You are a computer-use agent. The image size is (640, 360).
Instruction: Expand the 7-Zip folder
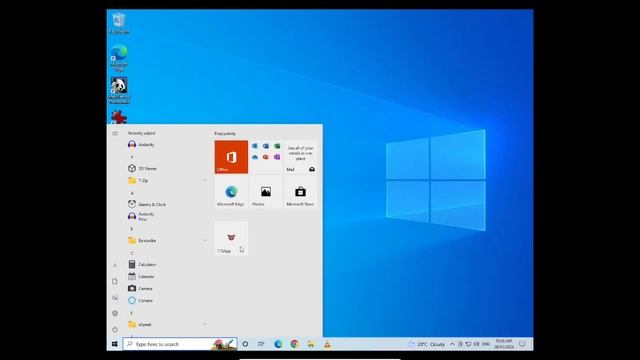pos(167,180)
